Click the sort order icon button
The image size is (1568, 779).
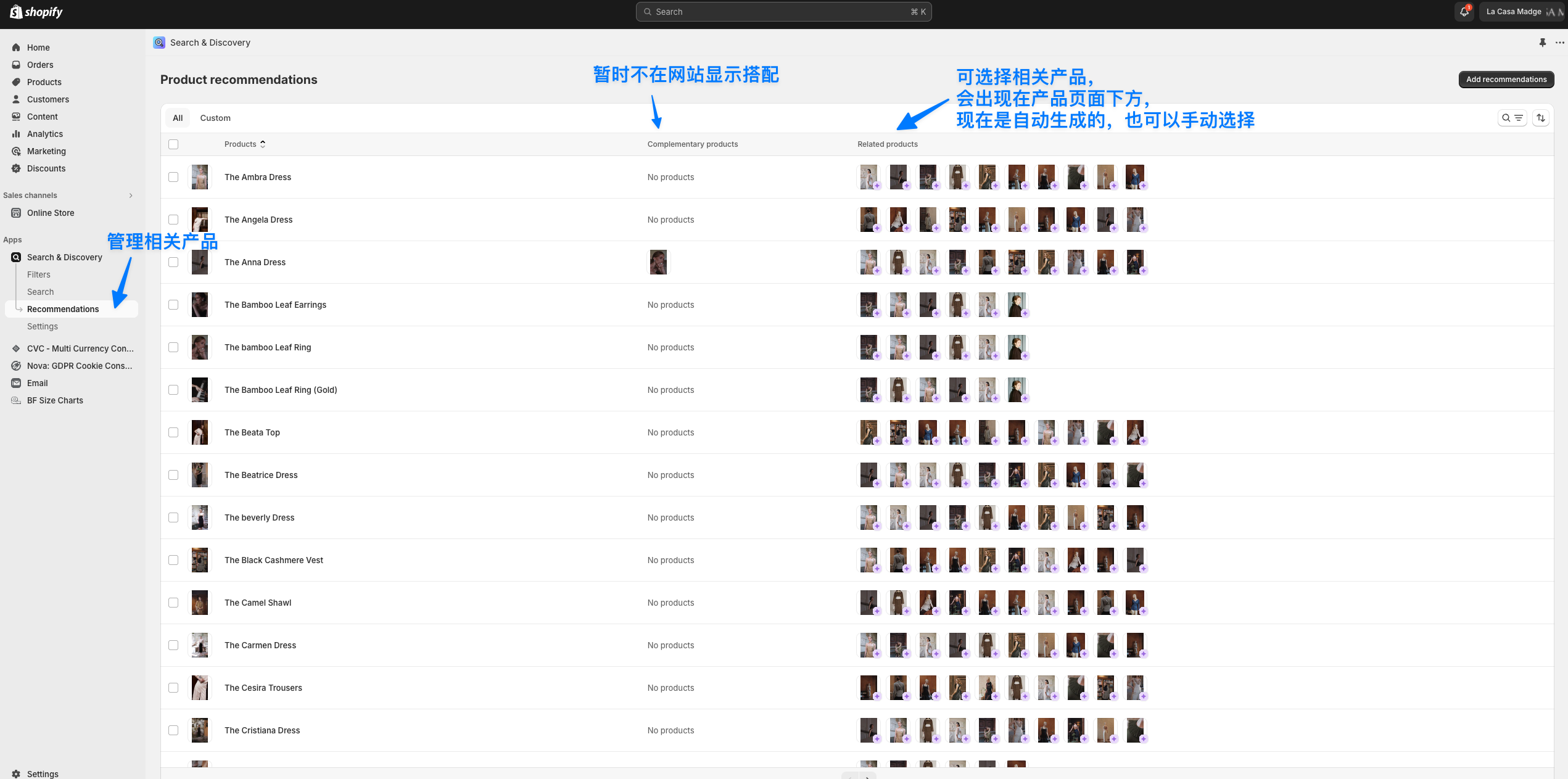pos(1541,118)
